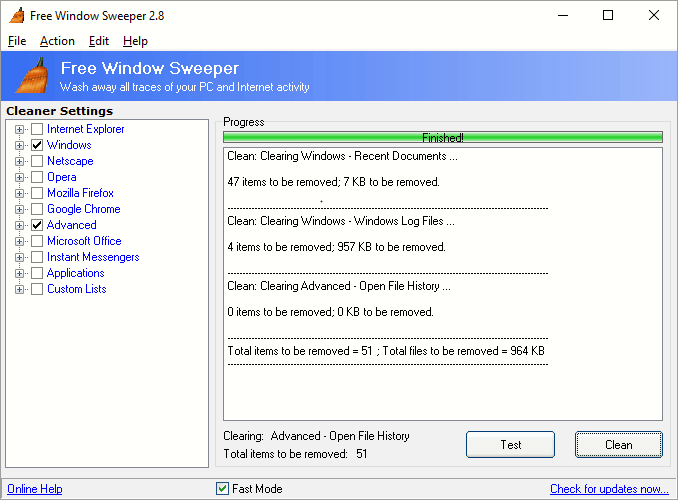The width and height of the screenshot is (678, 500).
Task: Click the 'Clearing Windows - Recent Documents' log line
Action: (342, 156)
